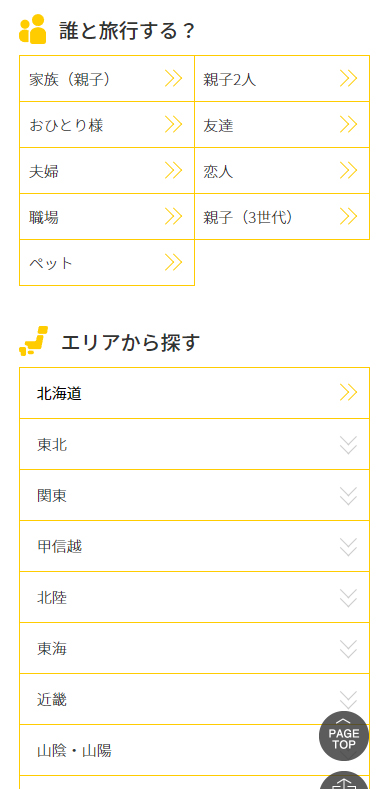389x789 pixels.
Task: Expand the 東北 area section
Action: click(194, 444)
